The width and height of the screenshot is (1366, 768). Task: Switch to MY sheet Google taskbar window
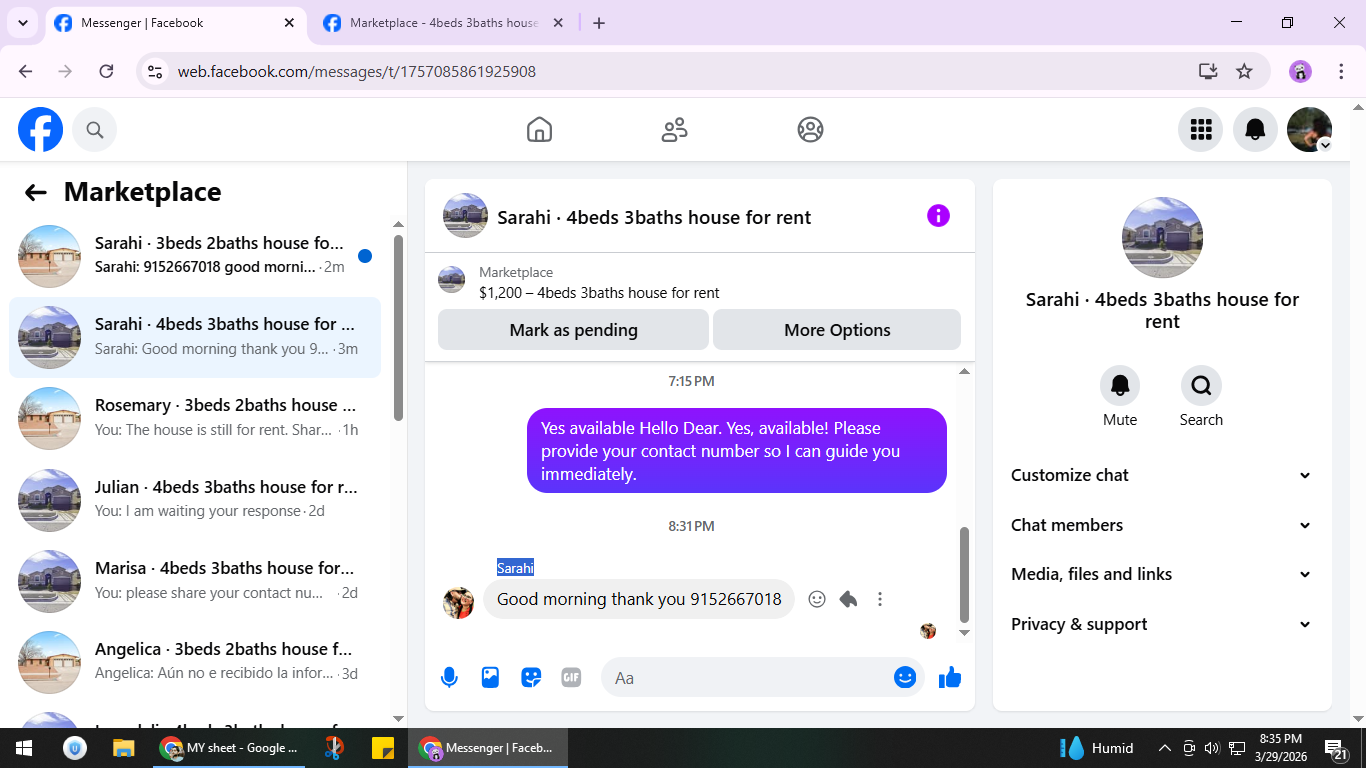pyautogui.click(x=230, y=748)
